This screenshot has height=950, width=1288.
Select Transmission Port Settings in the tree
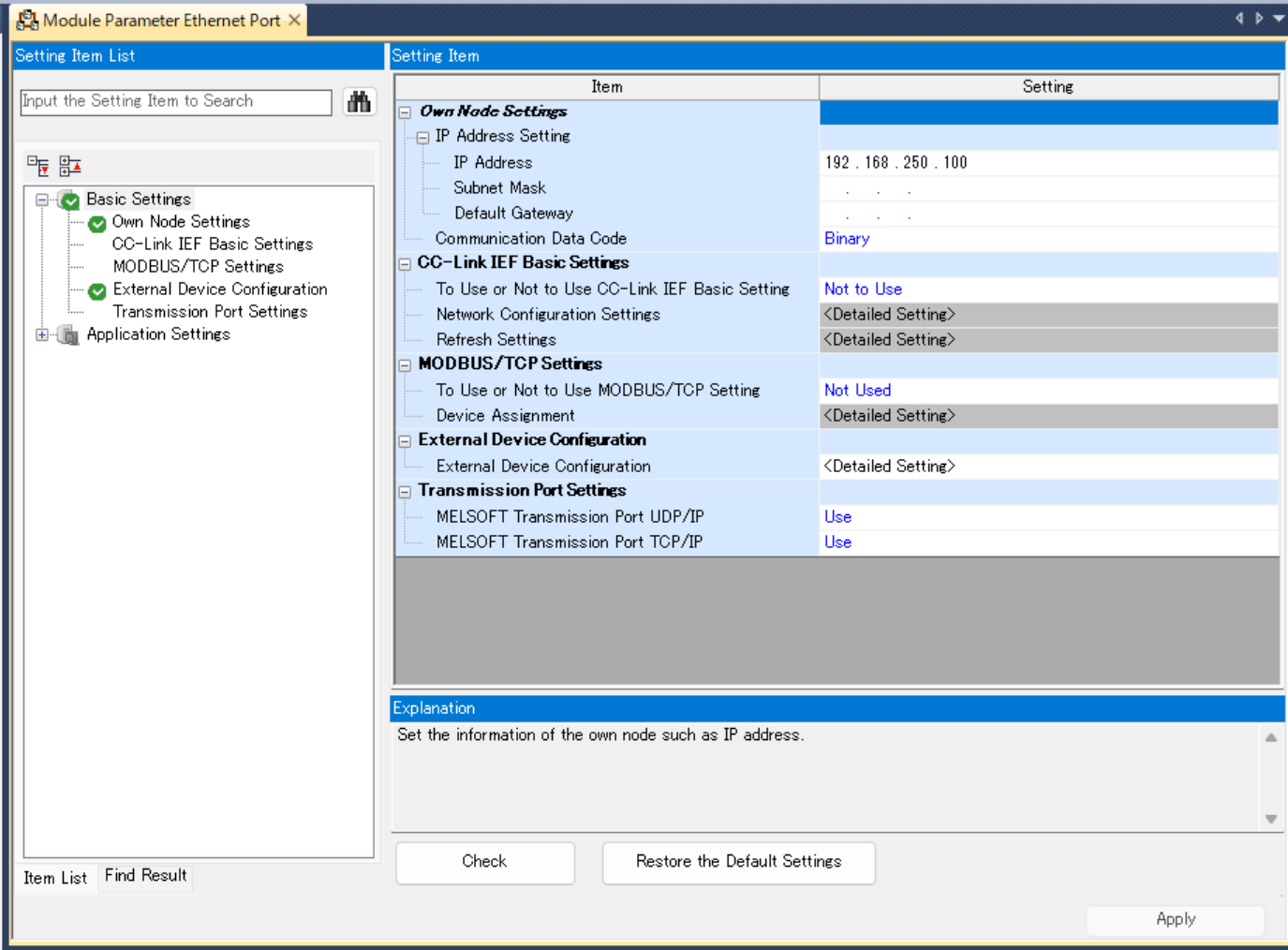[x=210, y=312]
